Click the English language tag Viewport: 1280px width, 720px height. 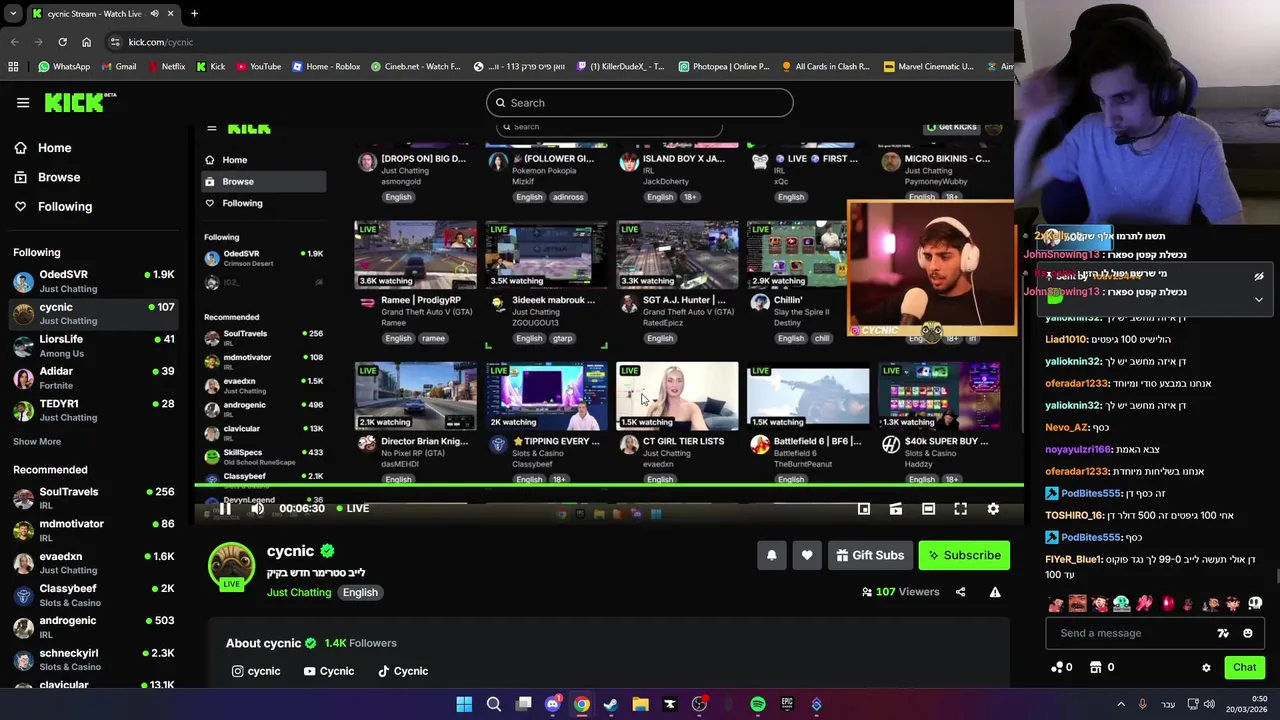point(360,592)
